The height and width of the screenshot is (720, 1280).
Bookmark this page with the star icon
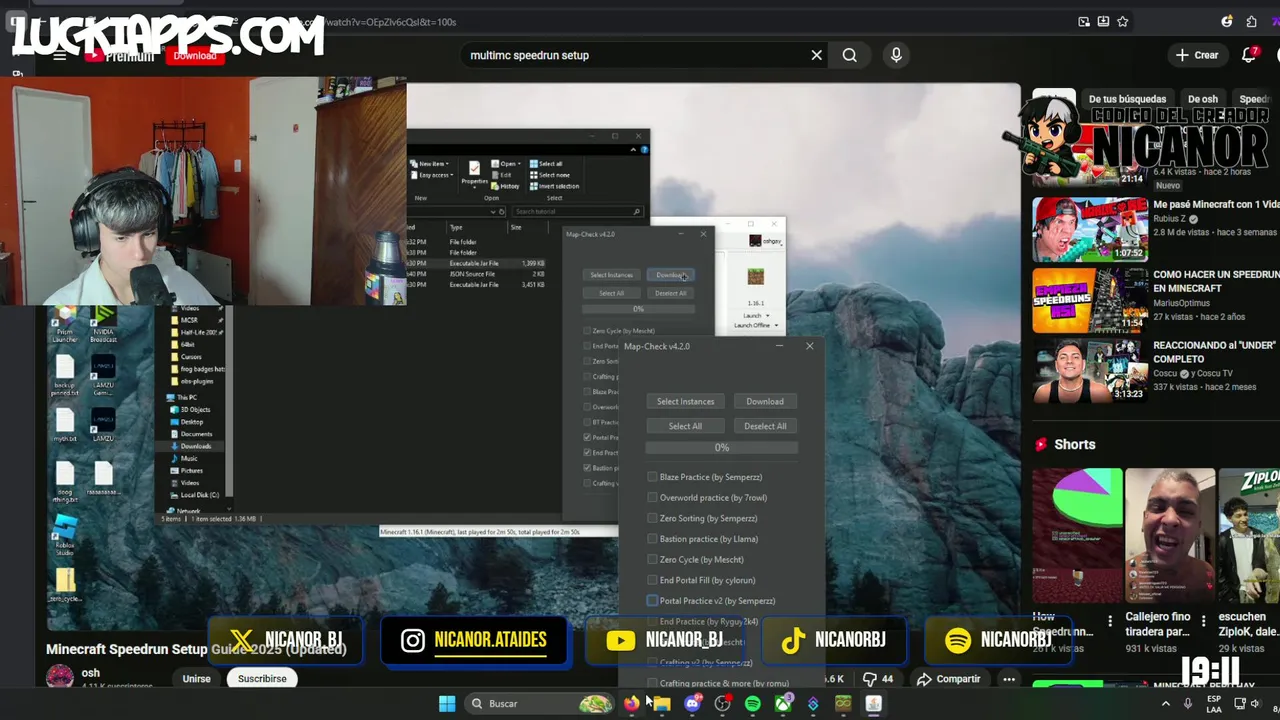point(1123,21)
